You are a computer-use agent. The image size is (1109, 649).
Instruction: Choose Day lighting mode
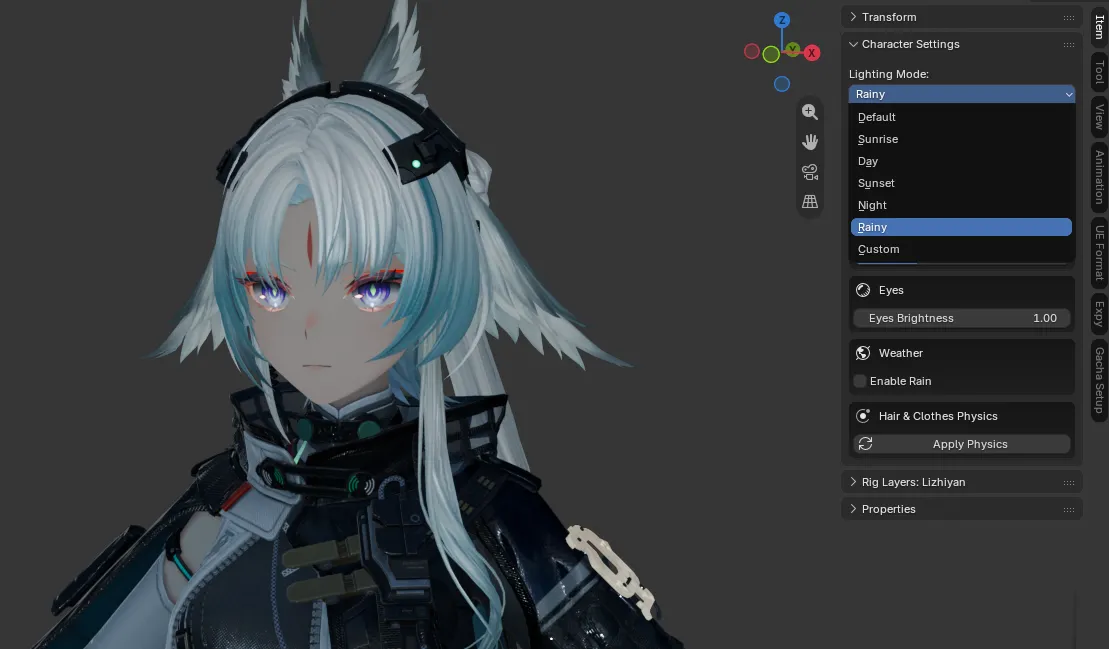pos(961,161)
